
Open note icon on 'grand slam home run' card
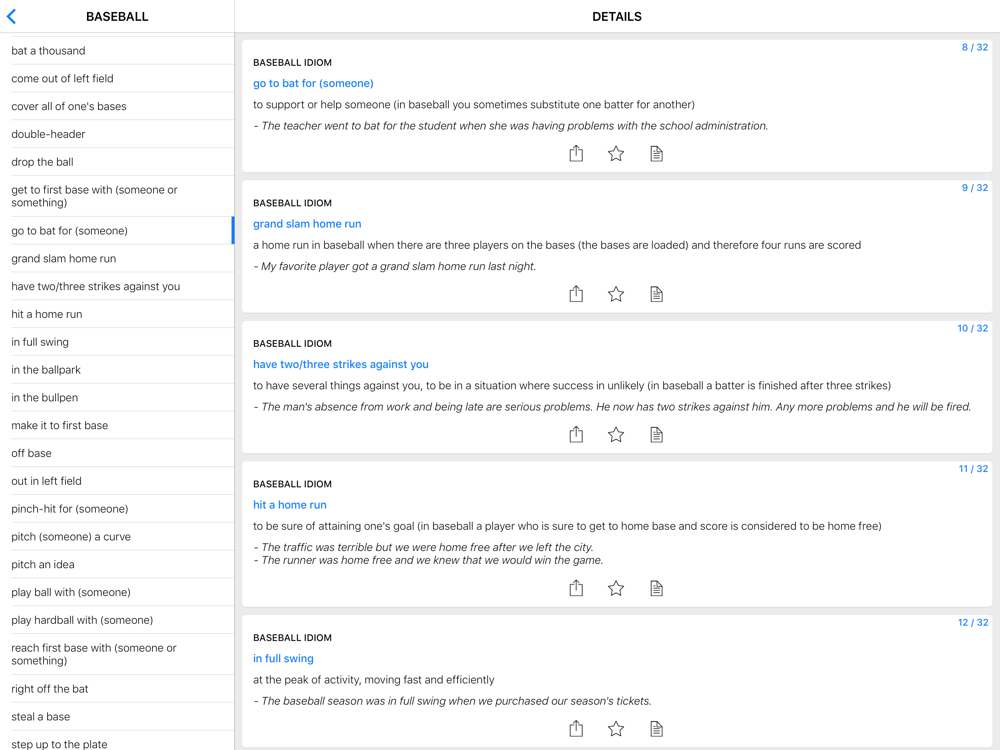656,294
